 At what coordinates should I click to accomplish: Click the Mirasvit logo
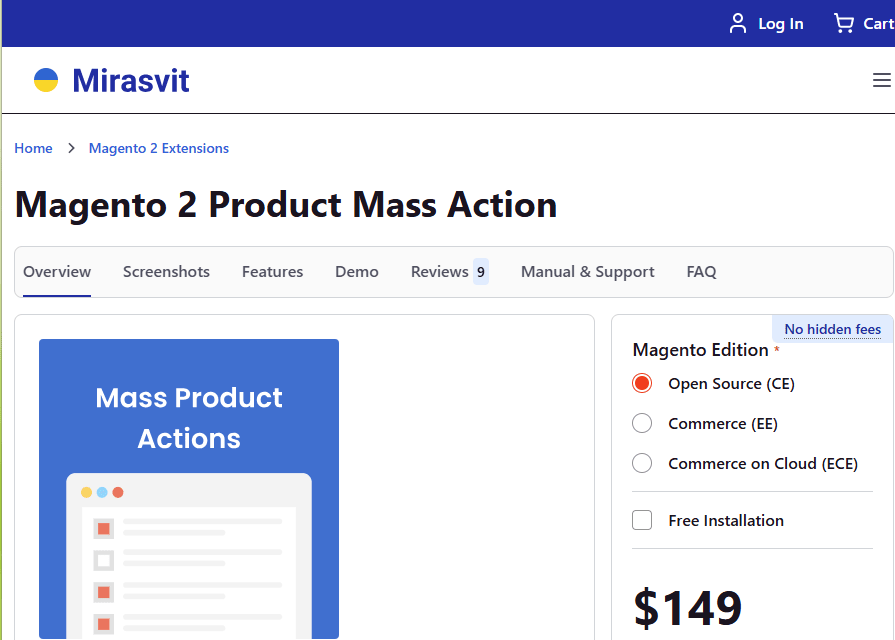(111, 80)
